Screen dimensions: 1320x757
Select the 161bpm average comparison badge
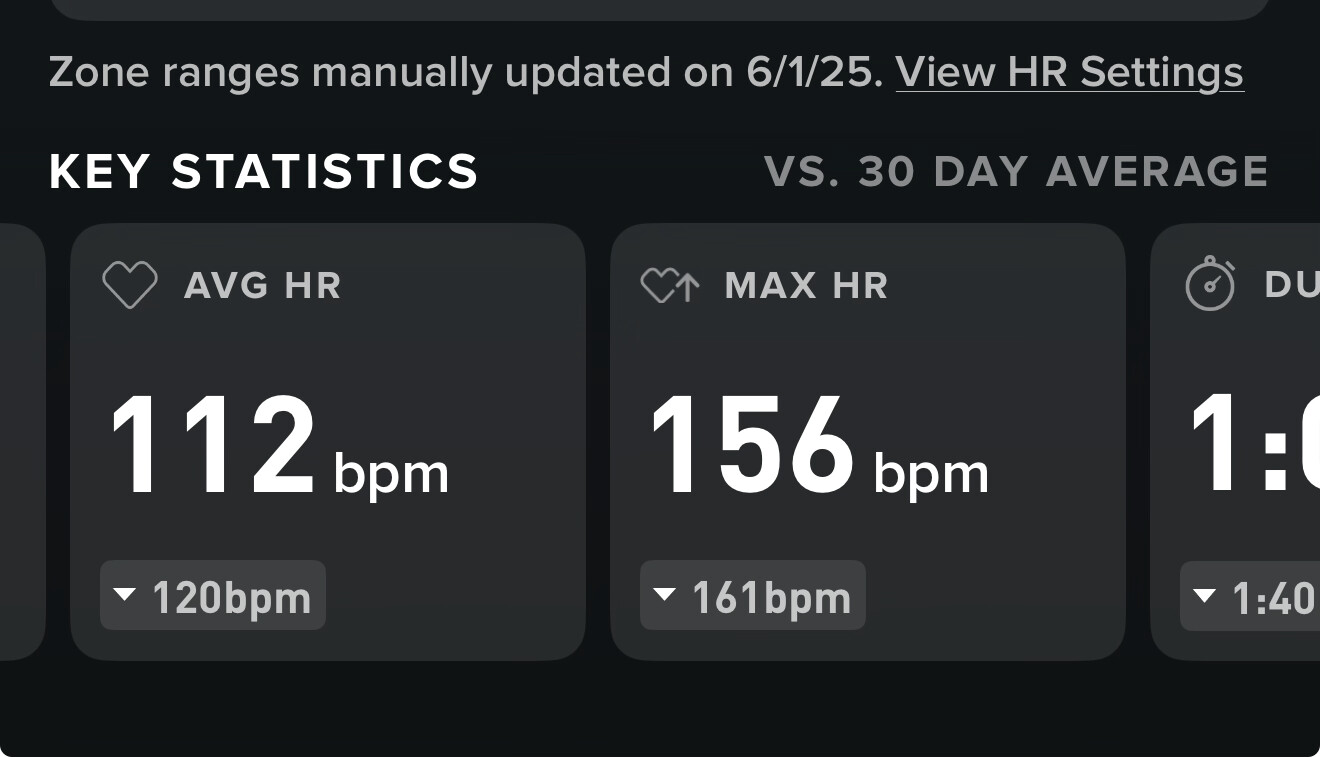[753, 595]
